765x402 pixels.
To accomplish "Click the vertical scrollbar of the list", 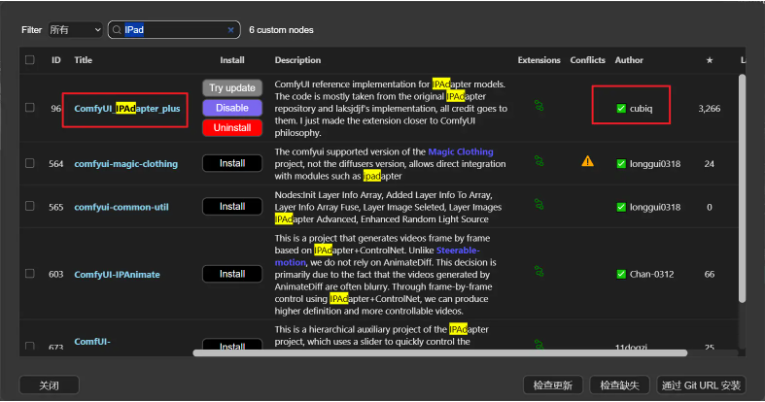I will click(742, 188).
